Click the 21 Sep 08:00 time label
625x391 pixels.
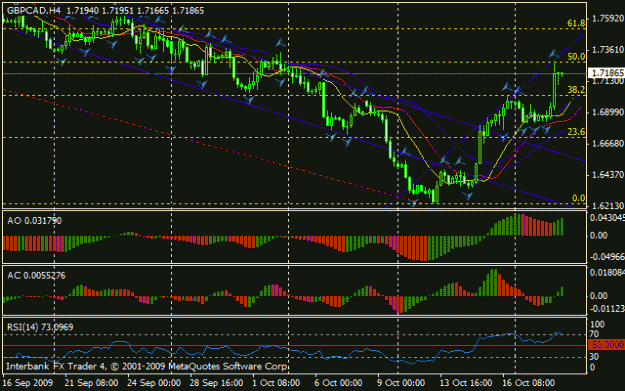tap(91, 383)
